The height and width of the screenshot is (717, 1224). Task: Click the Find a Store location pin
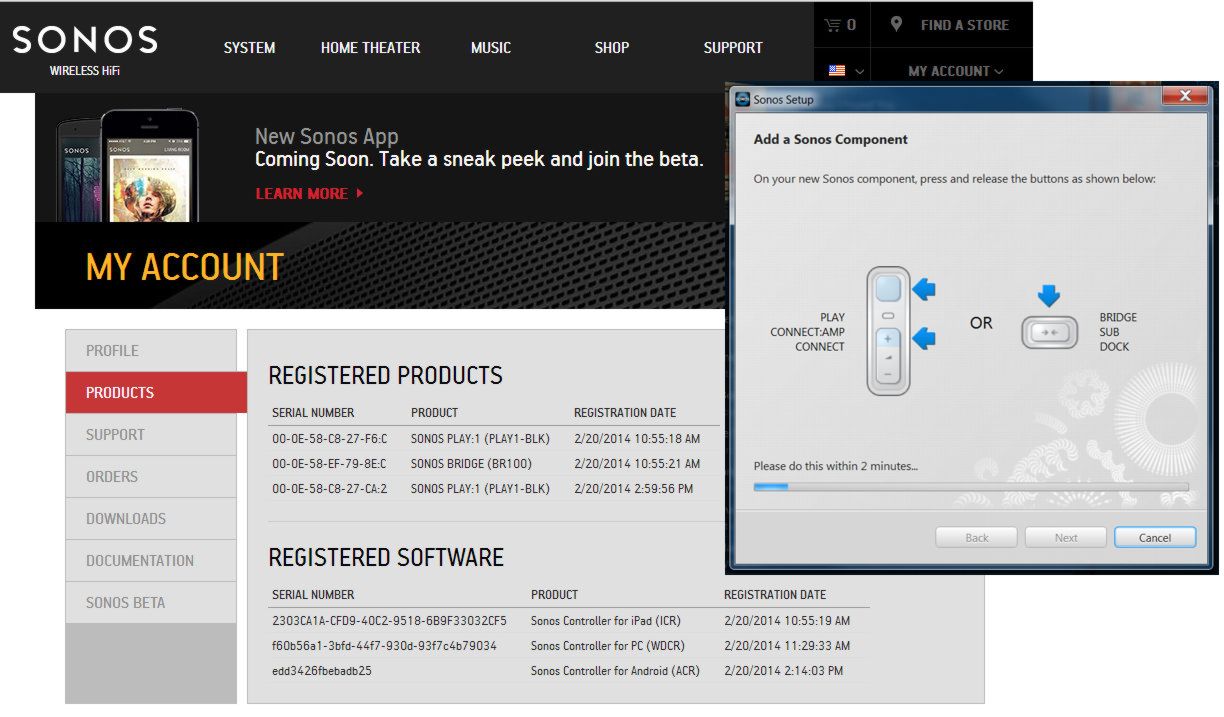pos(897,24)
